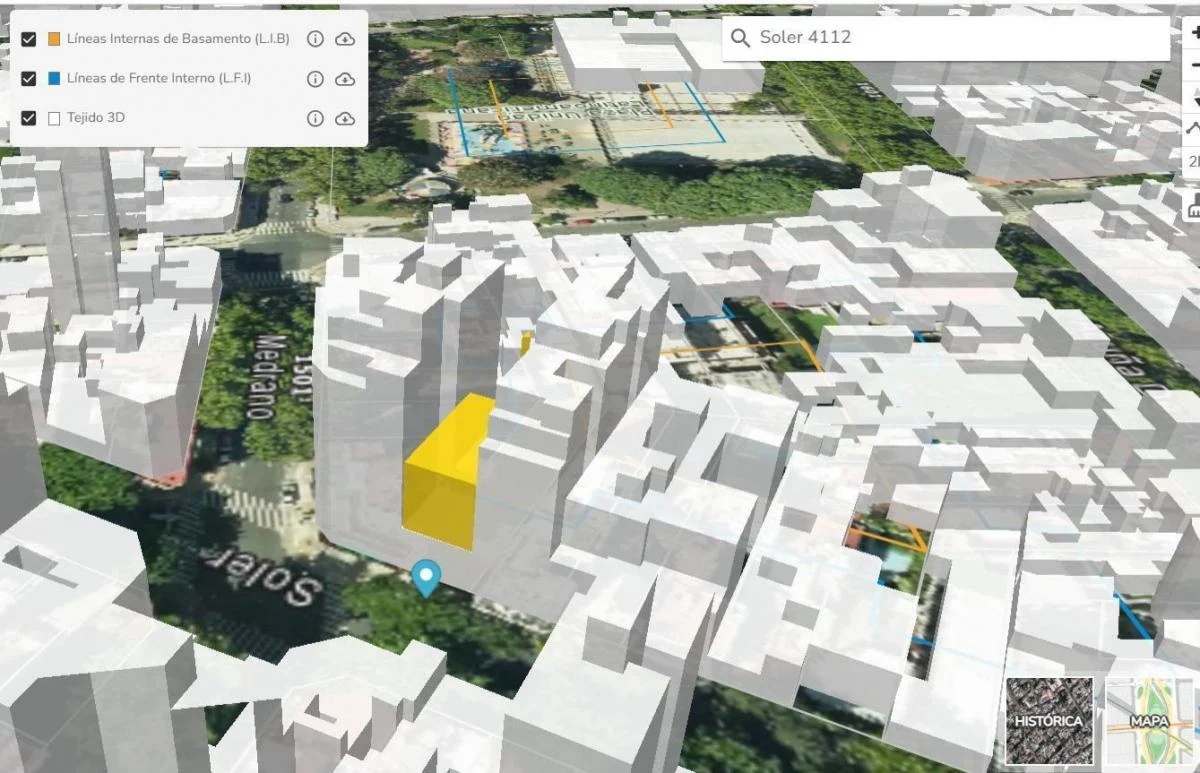Toggle the Líneas de Frente Interno checkbox

[29, 79]
